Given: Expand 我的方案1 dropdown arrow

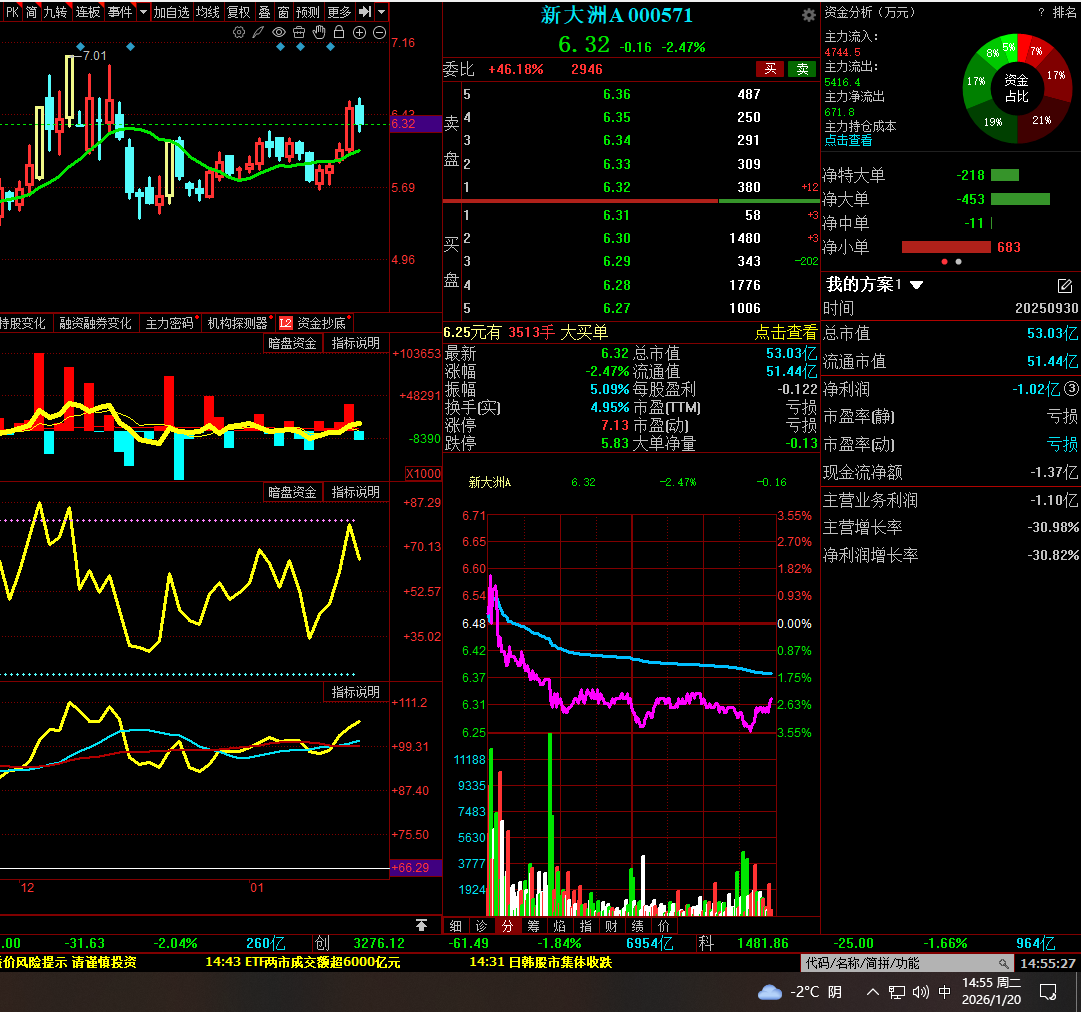Looking at the screenshot, I should point(916,285).
